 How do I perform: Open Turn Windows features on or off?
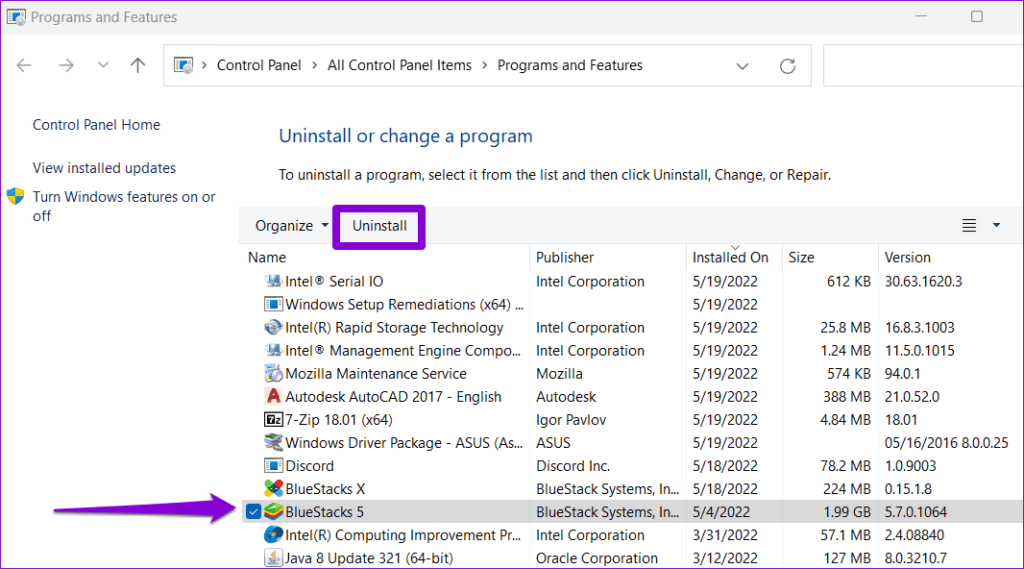pyautogui.click(x=123, y=206)
